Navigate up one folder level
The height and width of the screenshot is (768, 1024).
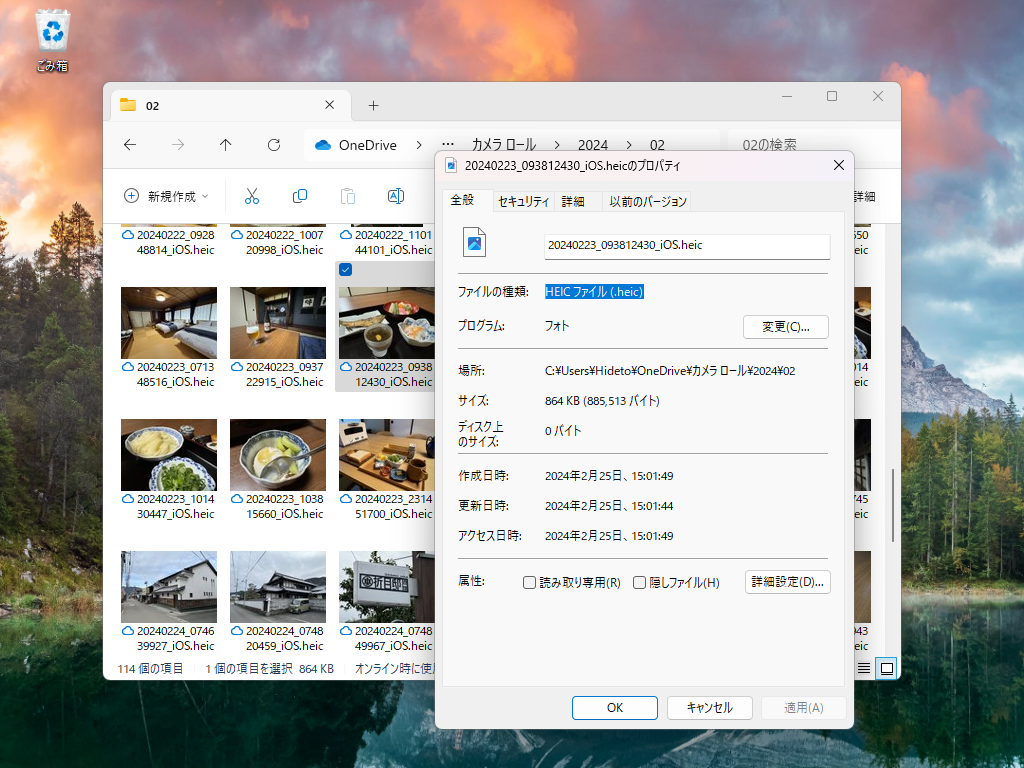225,145
